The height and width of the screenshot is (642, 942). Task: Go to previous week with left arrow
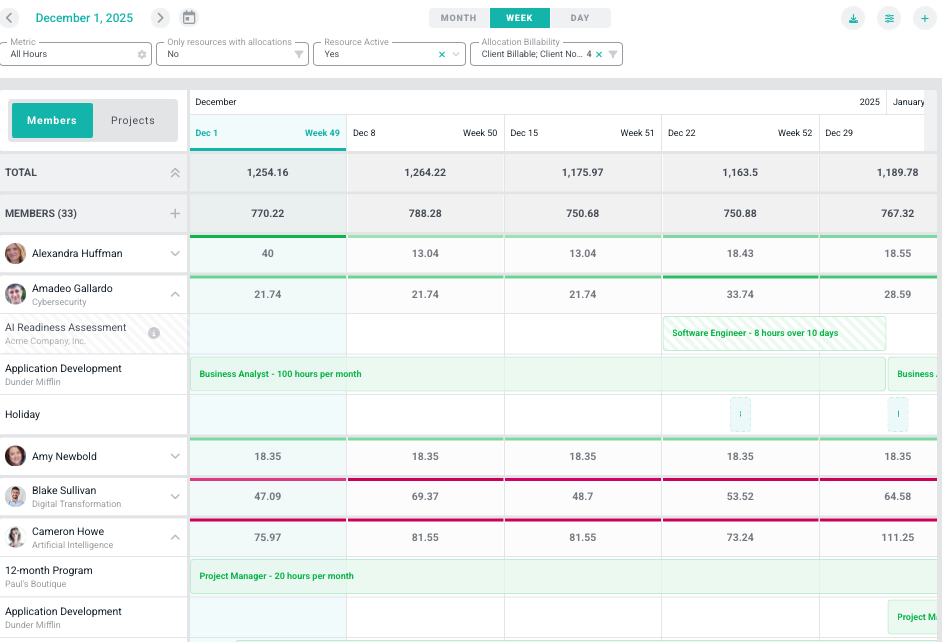tap(11, 18)
